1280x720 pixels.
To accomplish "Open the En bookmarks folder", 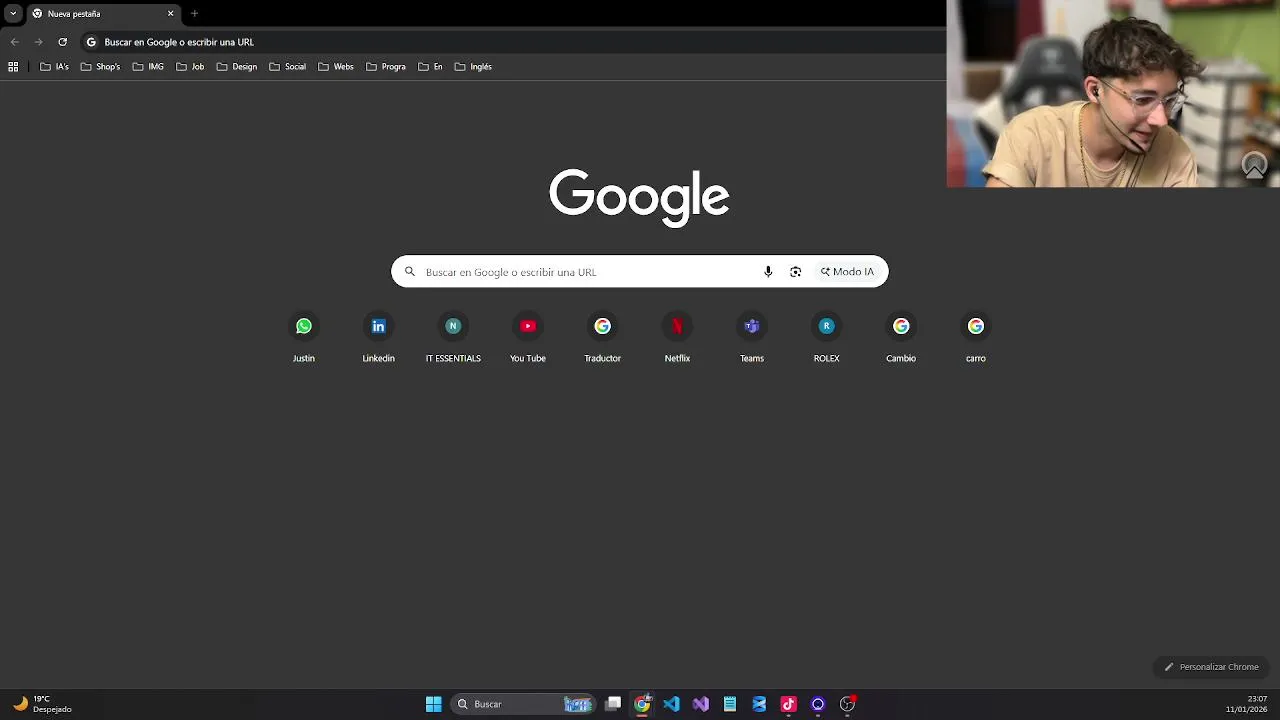I will pos(430,67).
